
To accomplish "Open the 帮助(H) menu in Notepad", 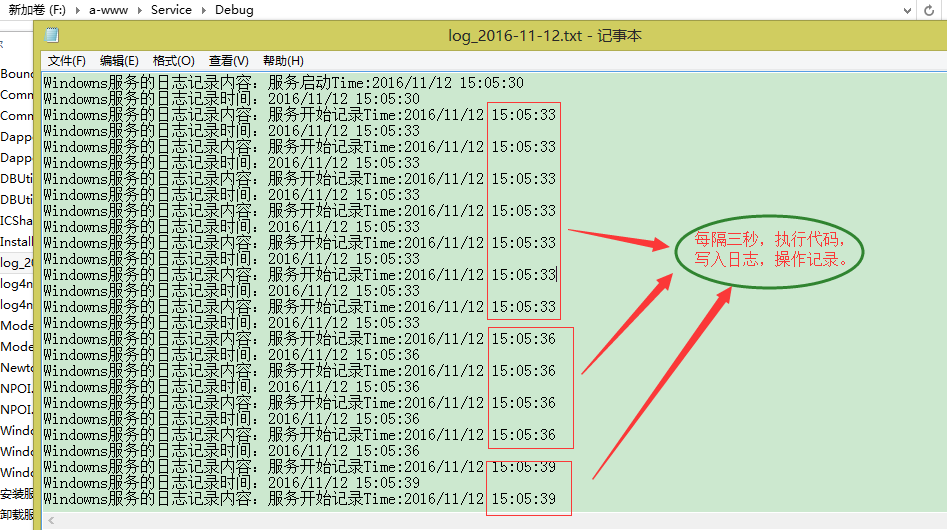I will point(283,61).
